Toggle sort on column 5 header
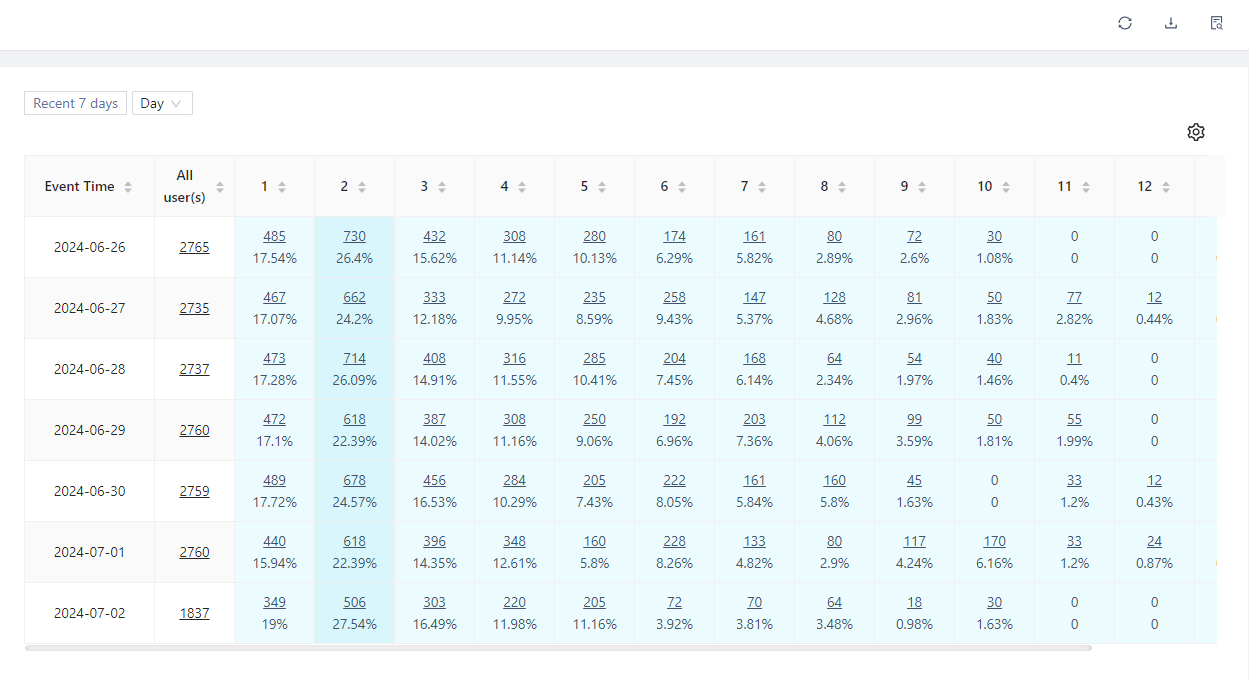 (602, 187)
